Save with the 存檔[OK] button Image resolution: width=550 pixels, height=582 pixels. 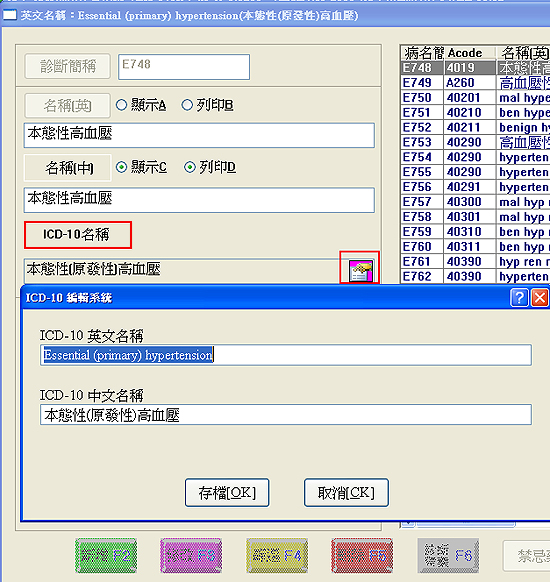(x=227, y=493)
